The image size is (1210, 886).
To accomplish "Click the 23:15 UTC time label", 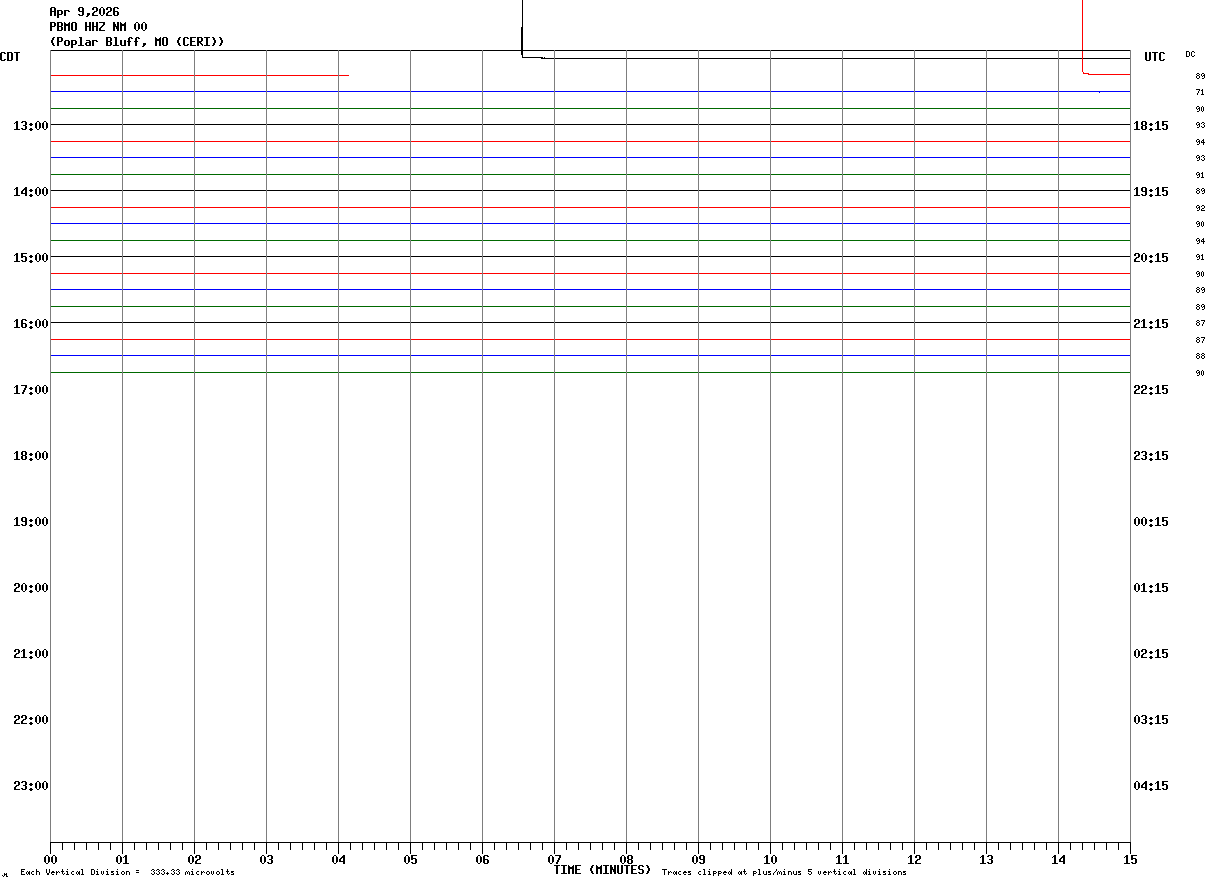I will pyautogui.click(x=1151, y=455).
